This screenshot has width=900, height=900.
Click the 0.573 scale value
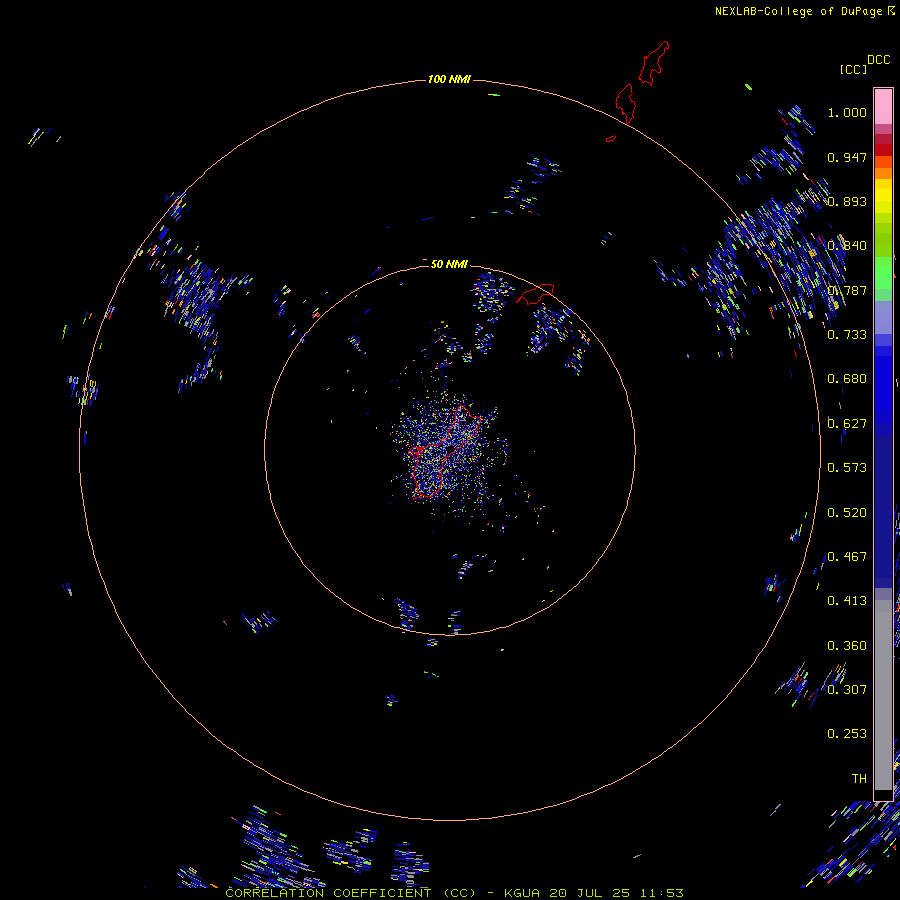point(847,468)
